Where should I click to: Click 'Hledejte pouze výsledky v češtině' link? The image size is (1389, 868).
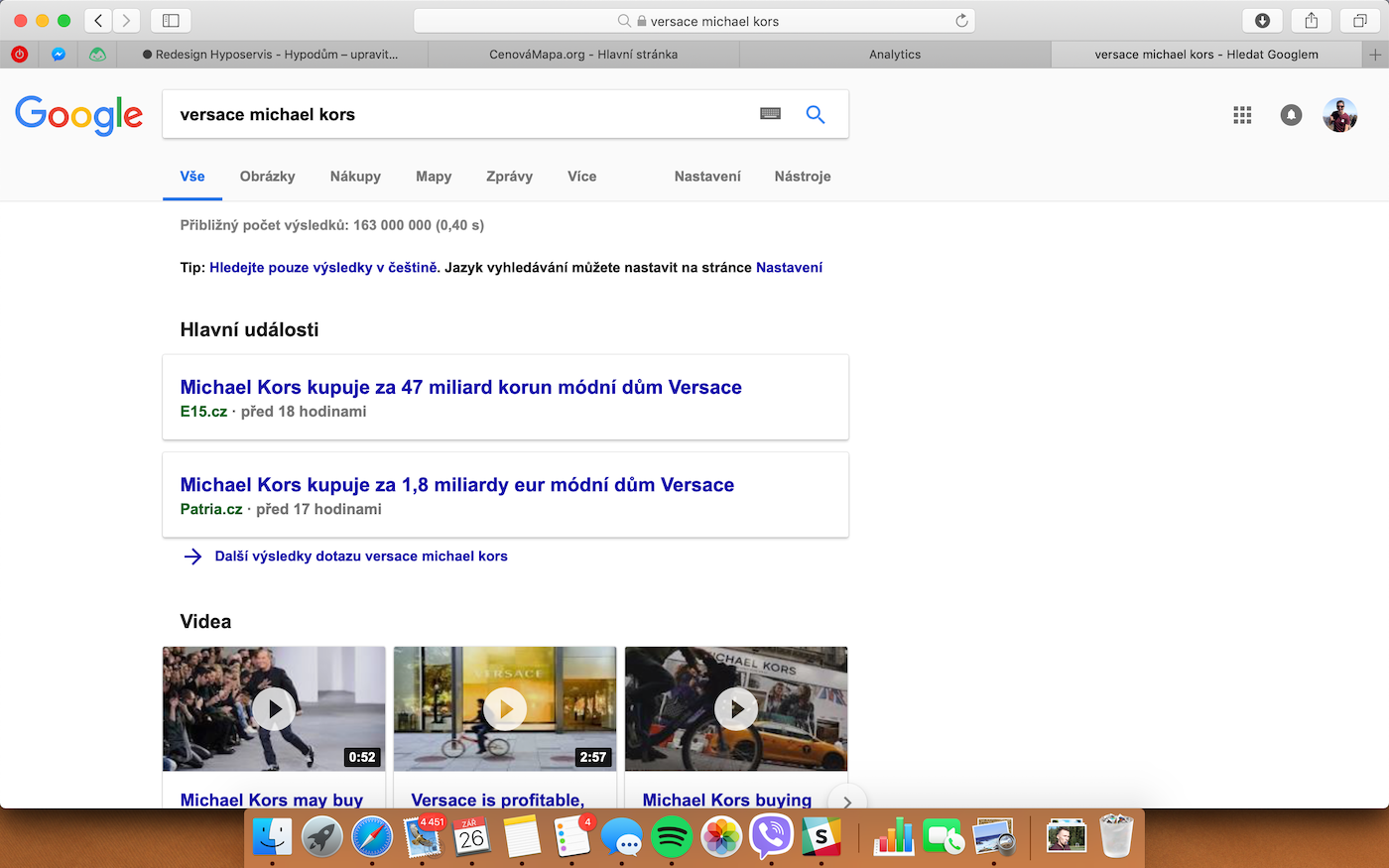click(x=323, y=268)
